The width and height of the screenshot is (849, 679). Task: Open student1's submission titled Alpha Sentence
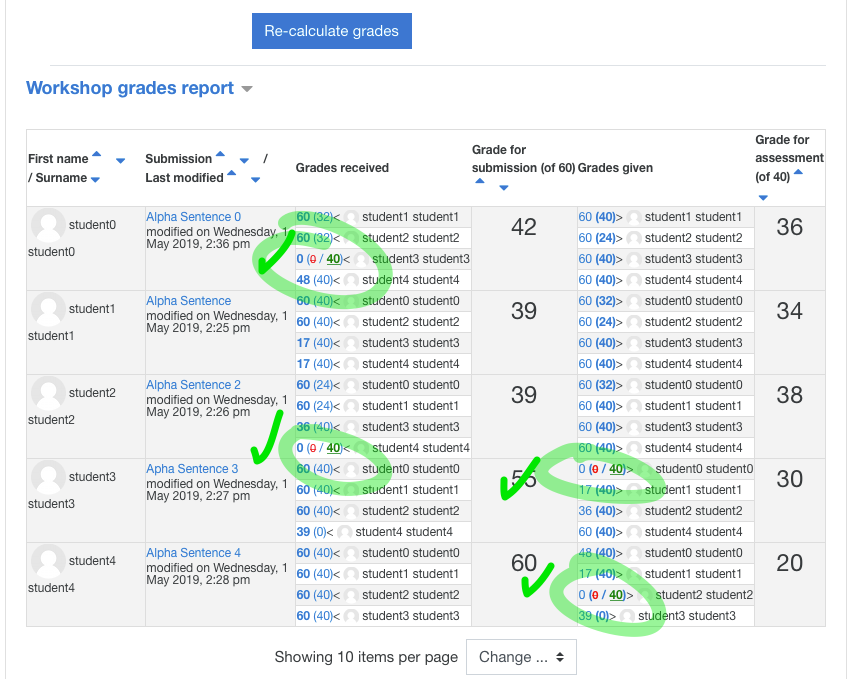tap(188, 301)
